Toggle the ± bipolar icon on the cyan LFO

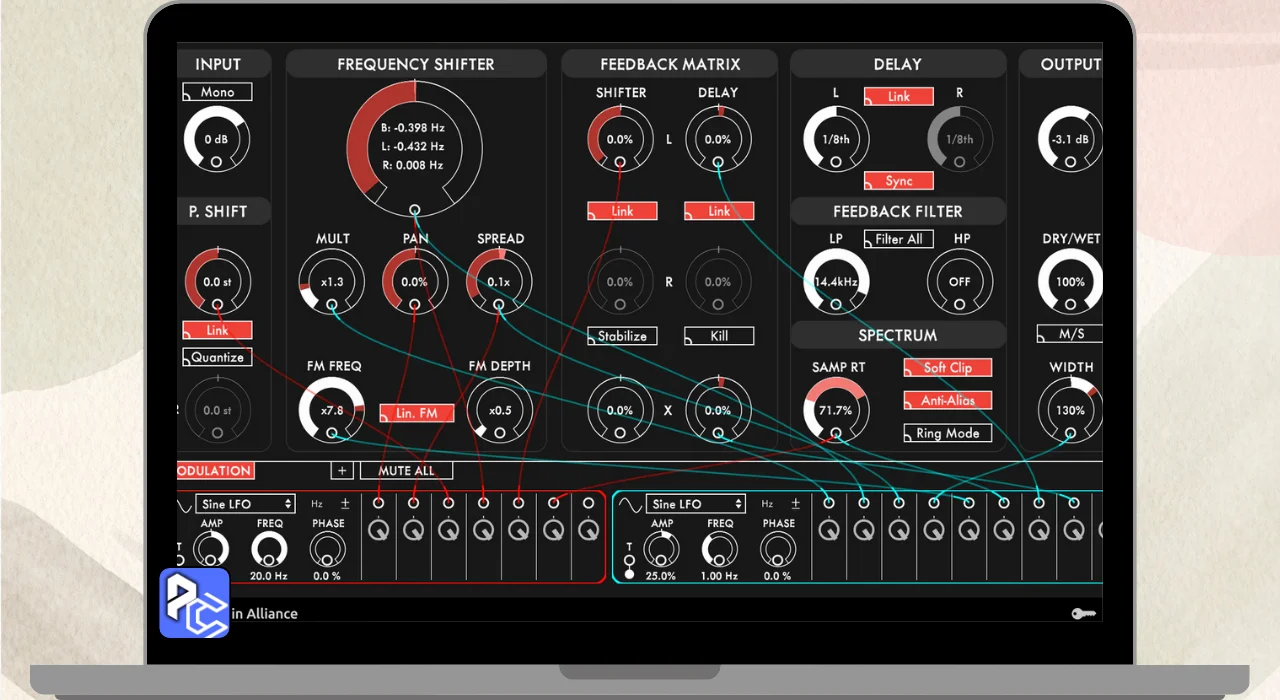pos(795,504)
